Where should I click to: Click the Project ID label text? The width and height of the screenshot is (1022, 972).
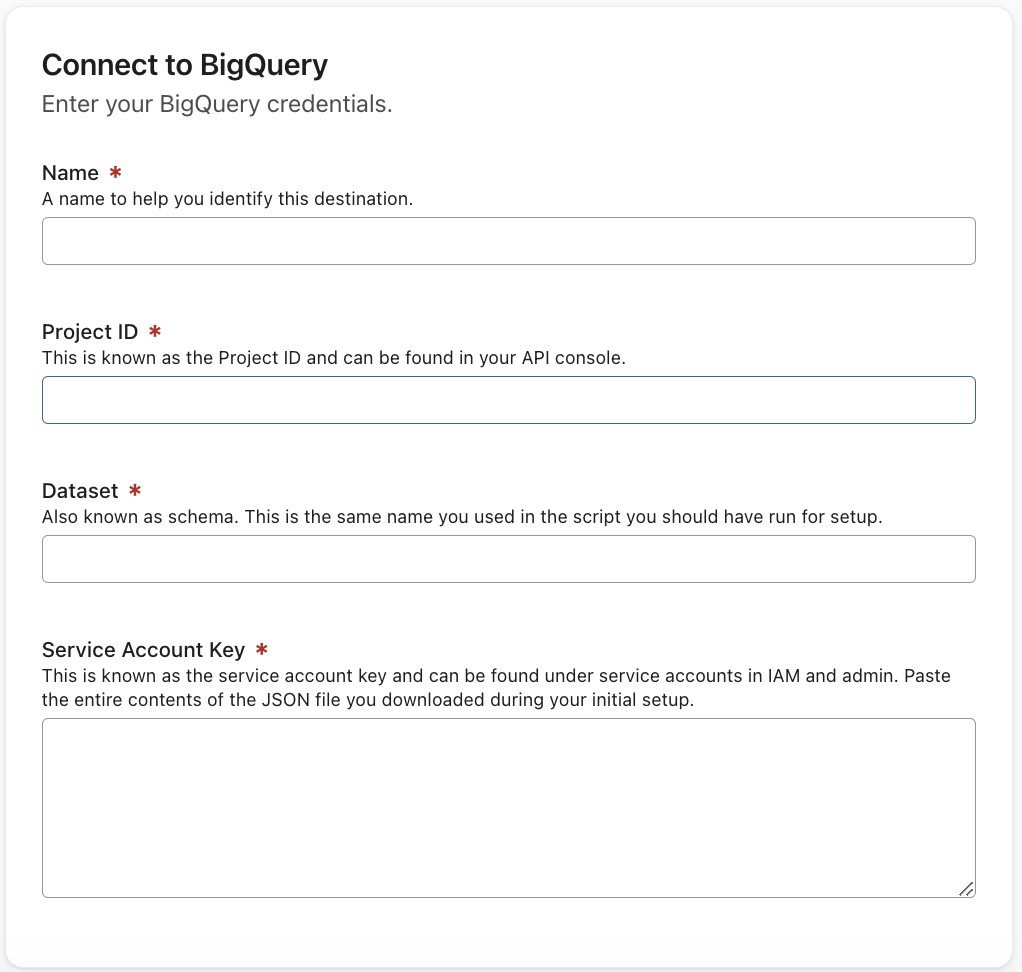[90, 331]
